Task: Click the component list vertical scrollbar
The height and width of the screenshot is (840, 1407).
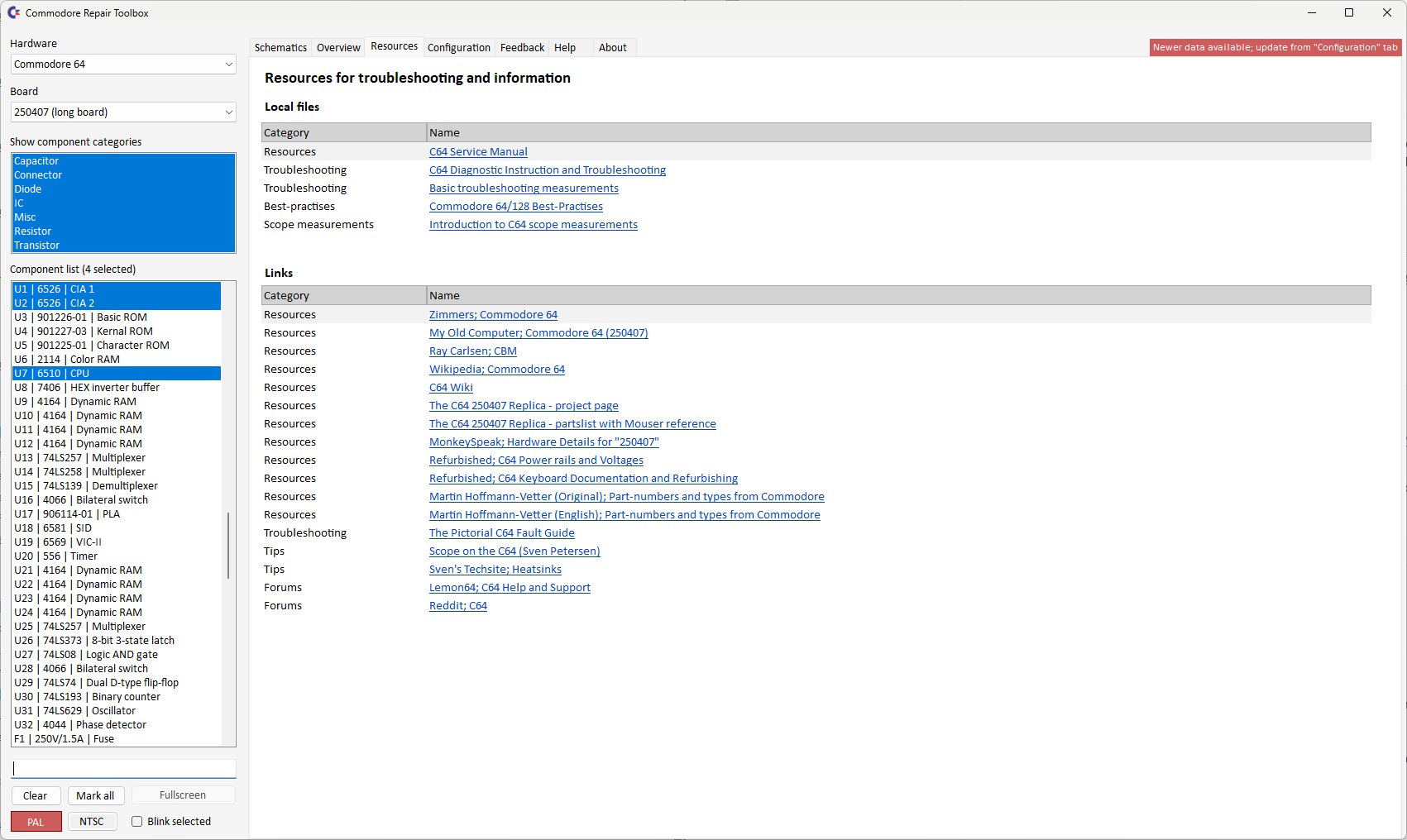Action: (x=228, y=546)
